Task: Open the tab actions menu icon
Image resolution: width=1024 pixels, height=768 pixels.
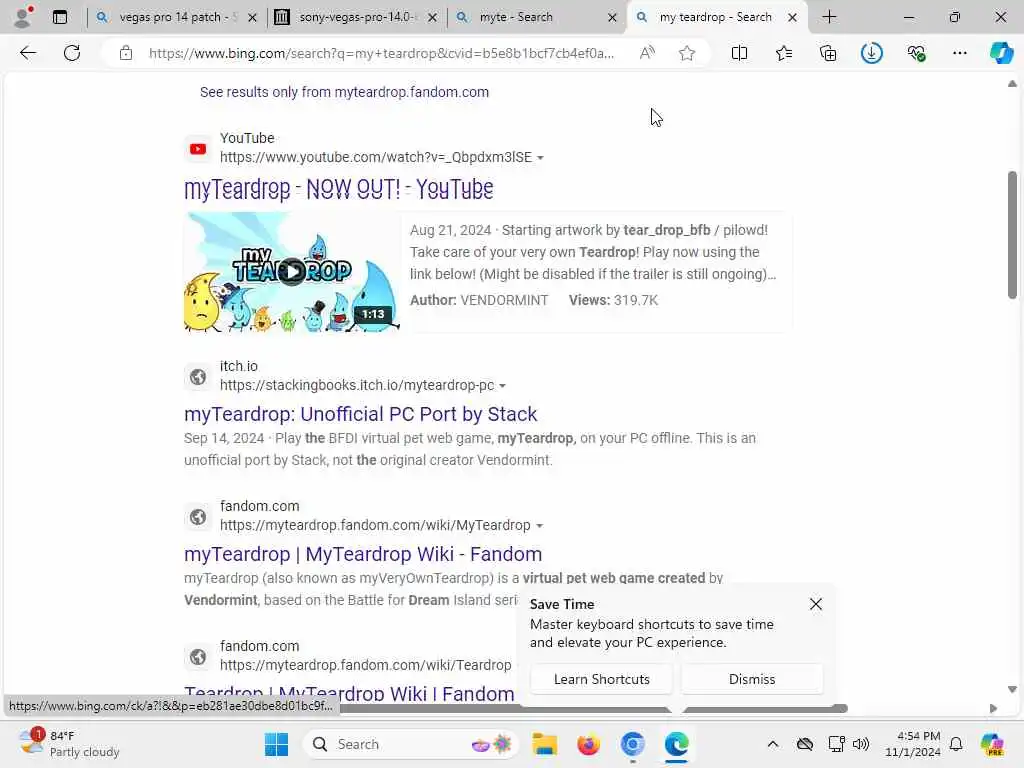Action: pos(60,17)
